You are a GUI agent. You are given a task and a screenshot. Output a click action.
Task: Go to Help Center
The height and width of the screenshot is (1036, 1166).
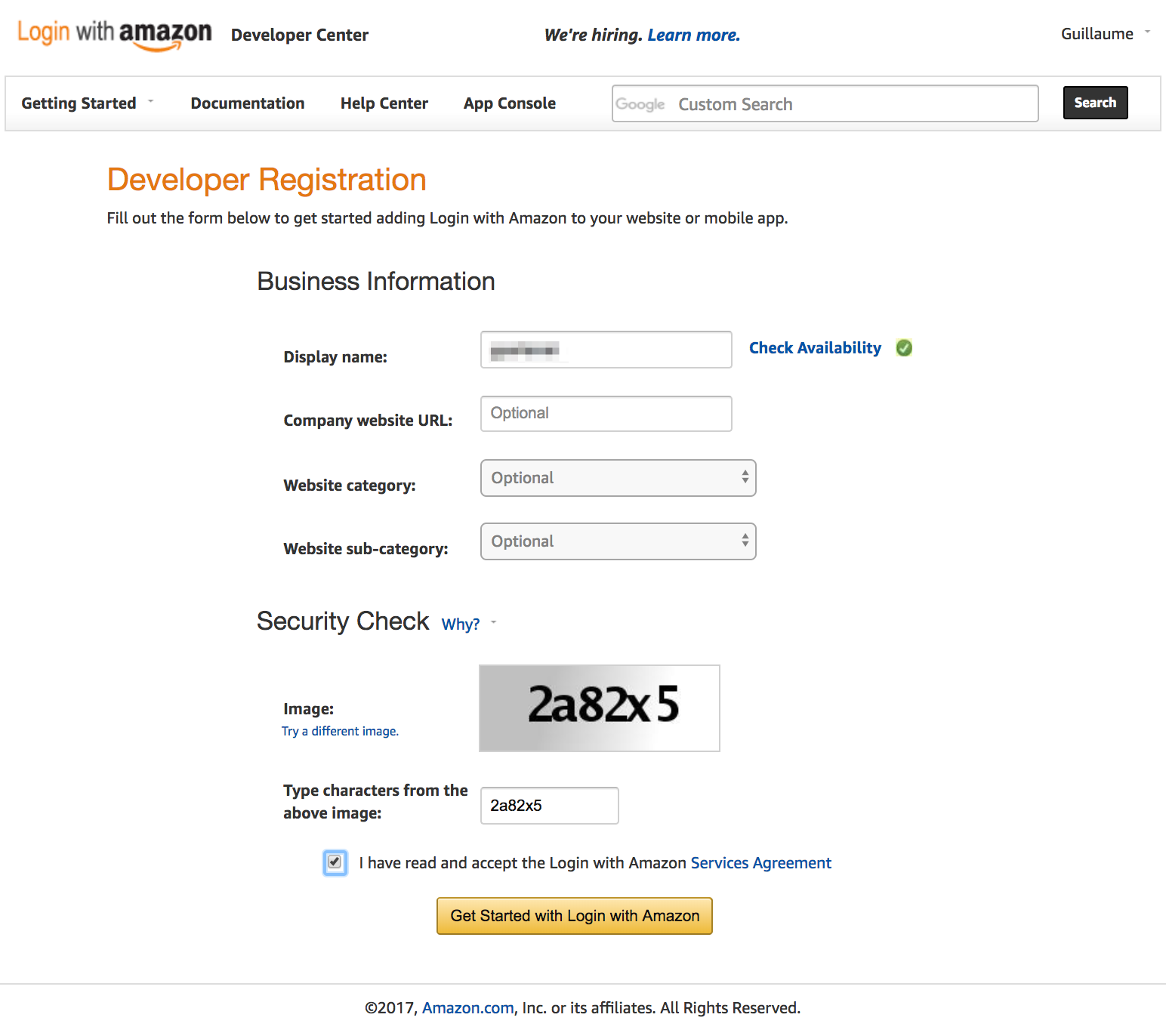click(x=384, y=103)
